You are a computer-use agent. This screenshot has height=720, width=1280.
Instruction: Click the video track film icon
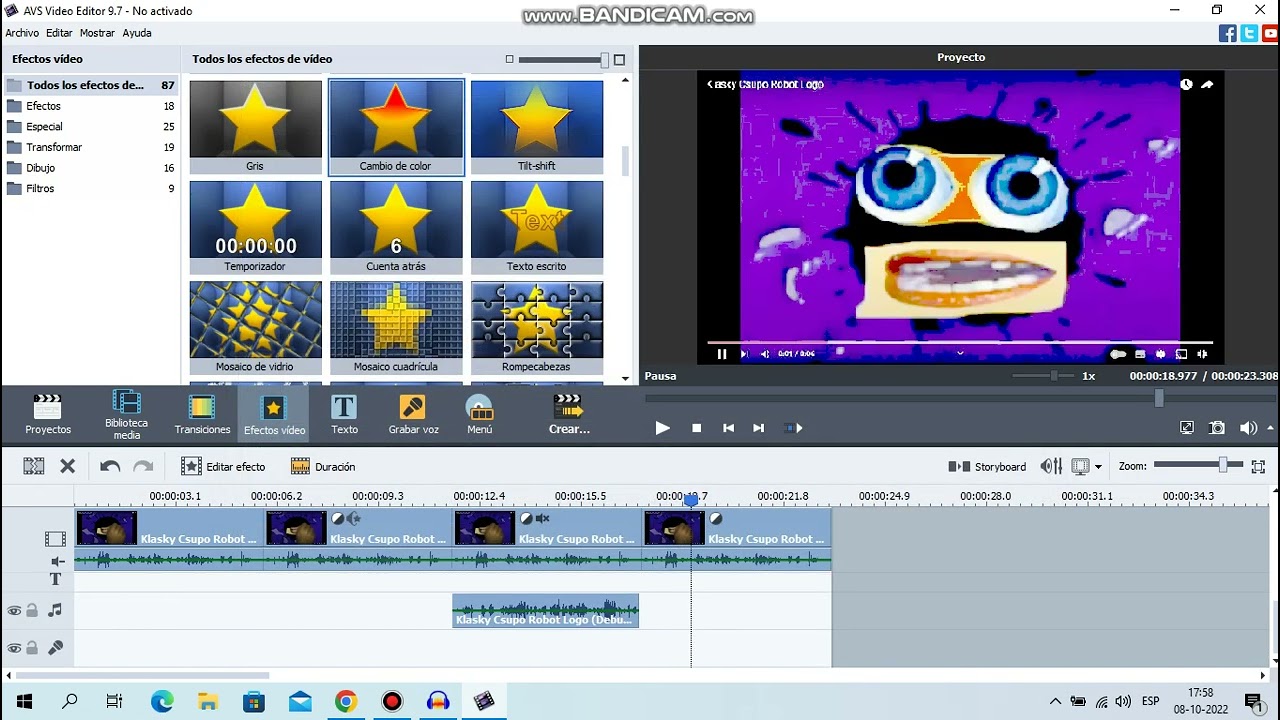[x=55, y=539]
